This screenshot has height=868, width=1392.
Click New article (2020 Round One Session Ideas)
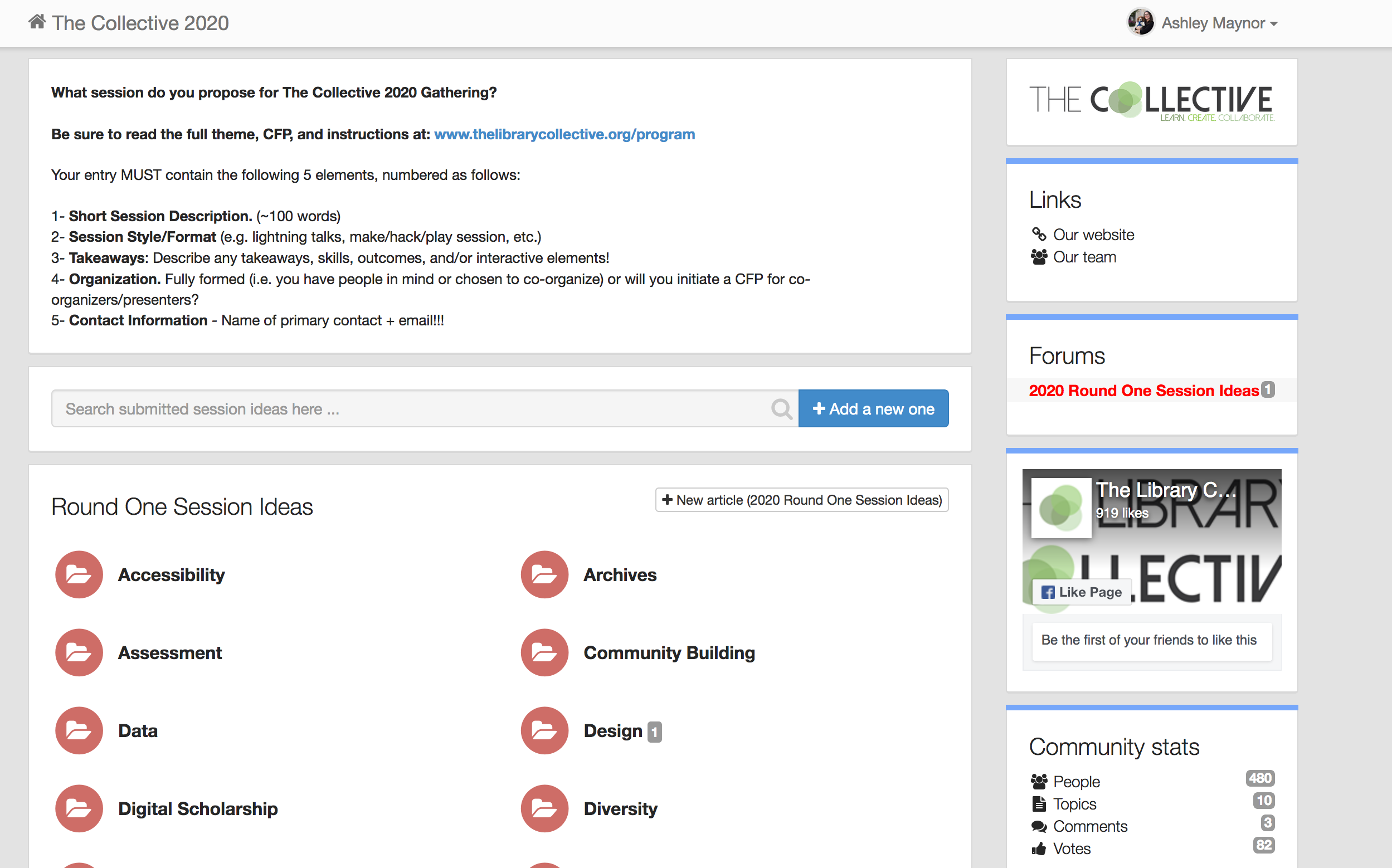pos(801,500)
